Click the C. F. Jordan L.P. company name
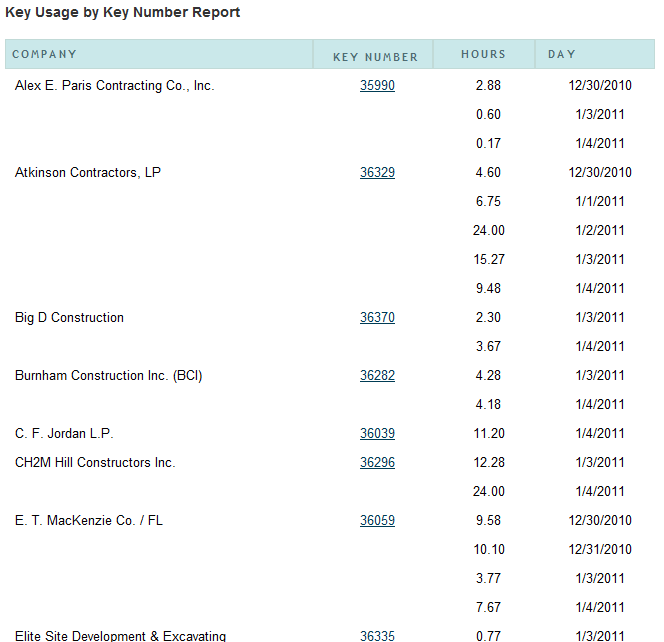The width and height of the screenshot is (664, 642). (64, 434)
